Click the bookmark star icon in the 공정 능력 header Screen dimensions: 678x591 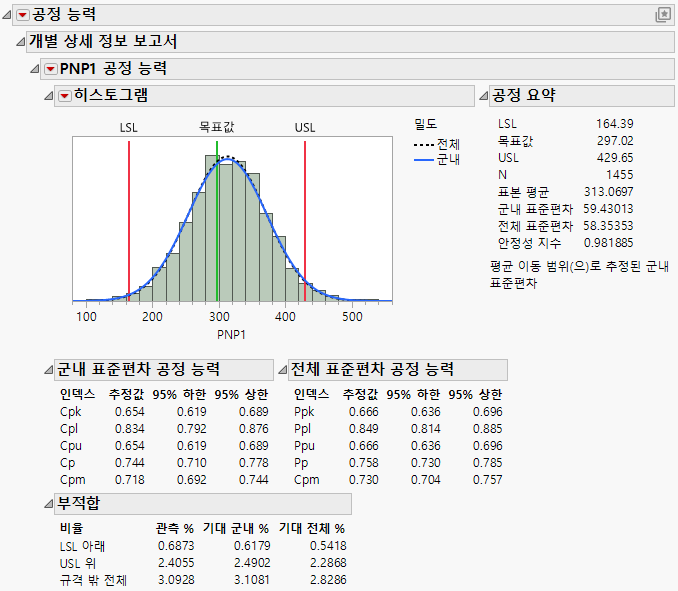pos(663,15)
